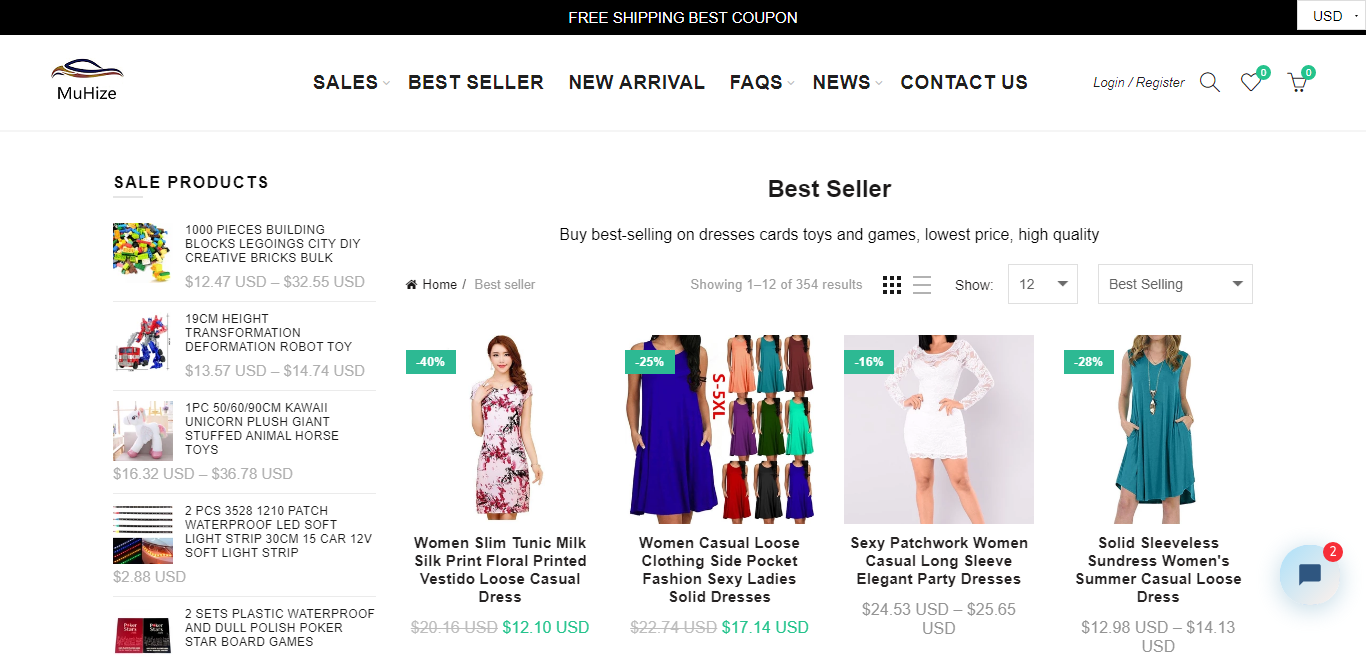1366x657 pixels.
Task: Open 19cm Height Transformation Robot Toy link
Action: (269, 332)
